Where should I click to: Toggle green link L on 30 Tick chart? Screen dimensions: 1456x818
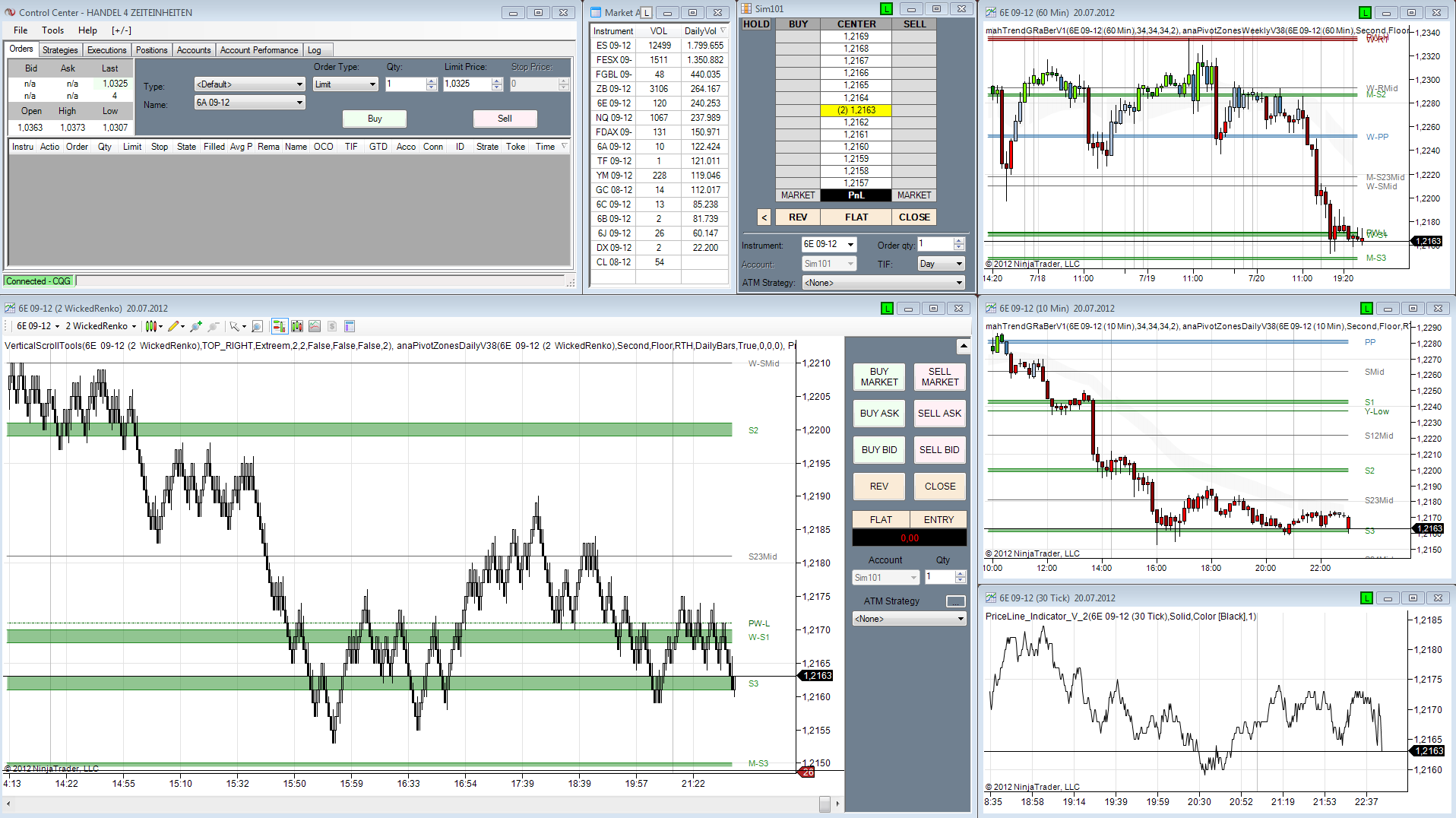tap(1366, 598)
